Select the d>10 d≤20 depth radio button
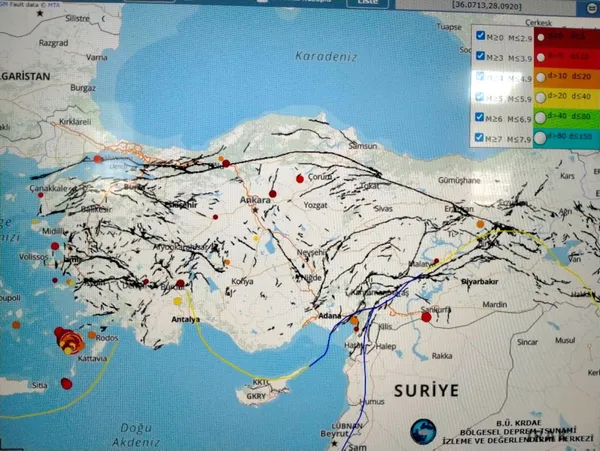600x451 pixels. click(540, 78)
